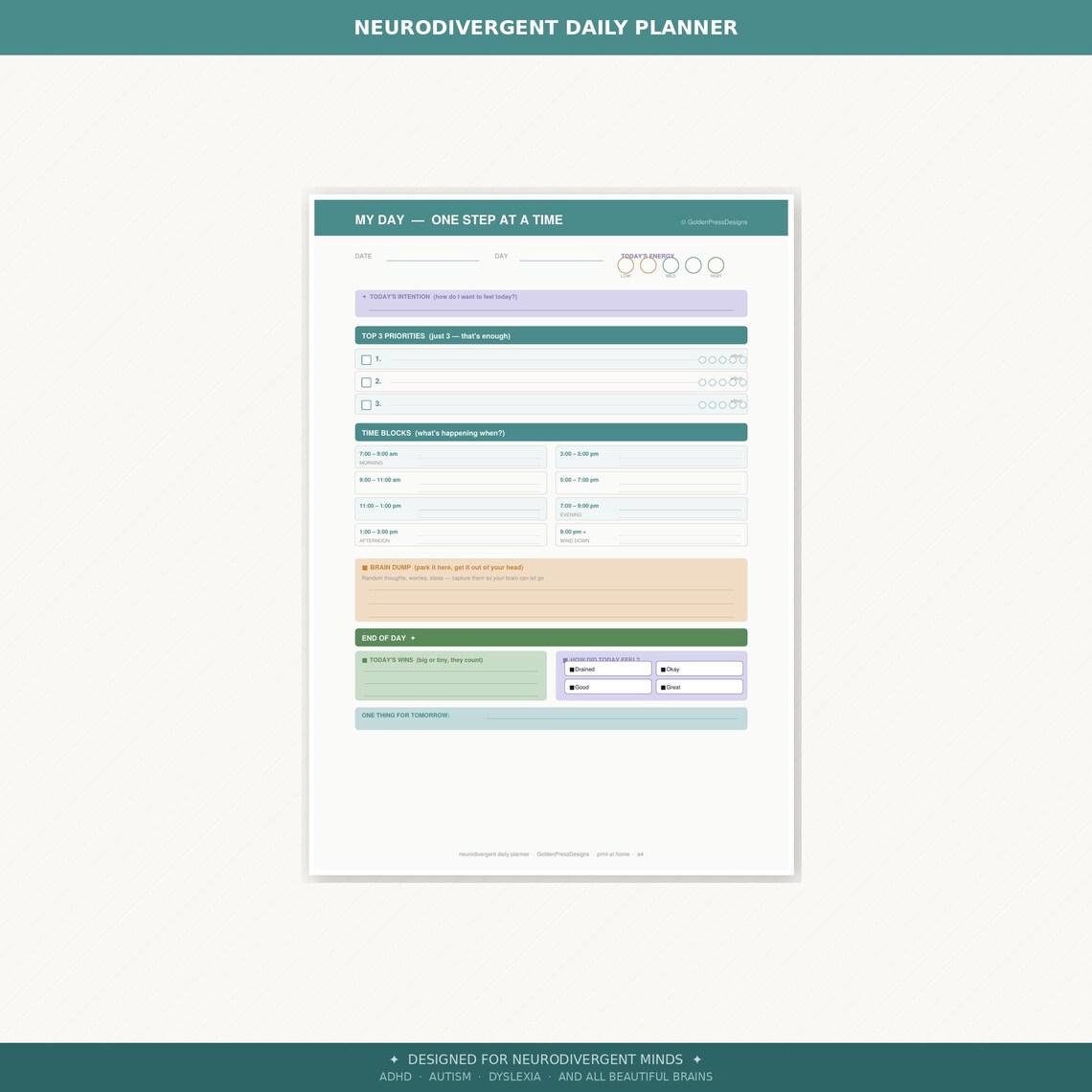Click 'print at home' page footer text
This screenshot has height=1092, width=1092.
coord(613,853)
